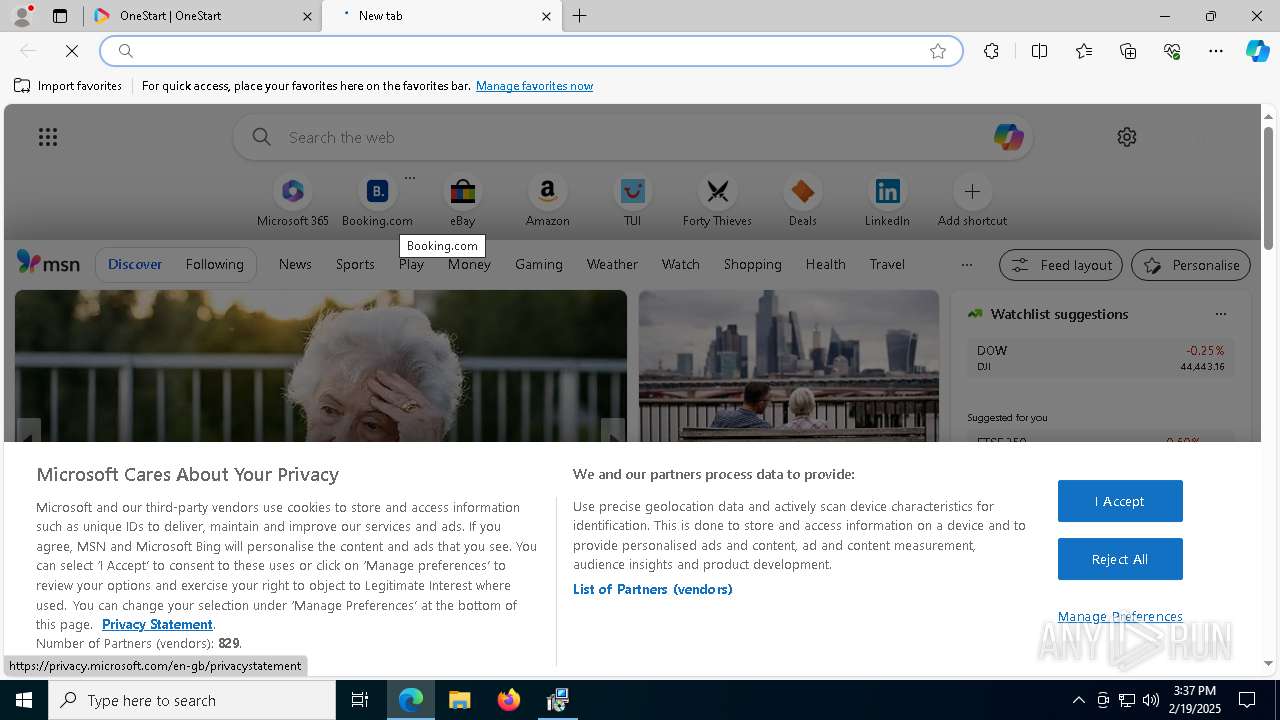Viewport: 1280px width, 720px height.
Task: Open the Edge profile icon
Action: coord(22,16)
